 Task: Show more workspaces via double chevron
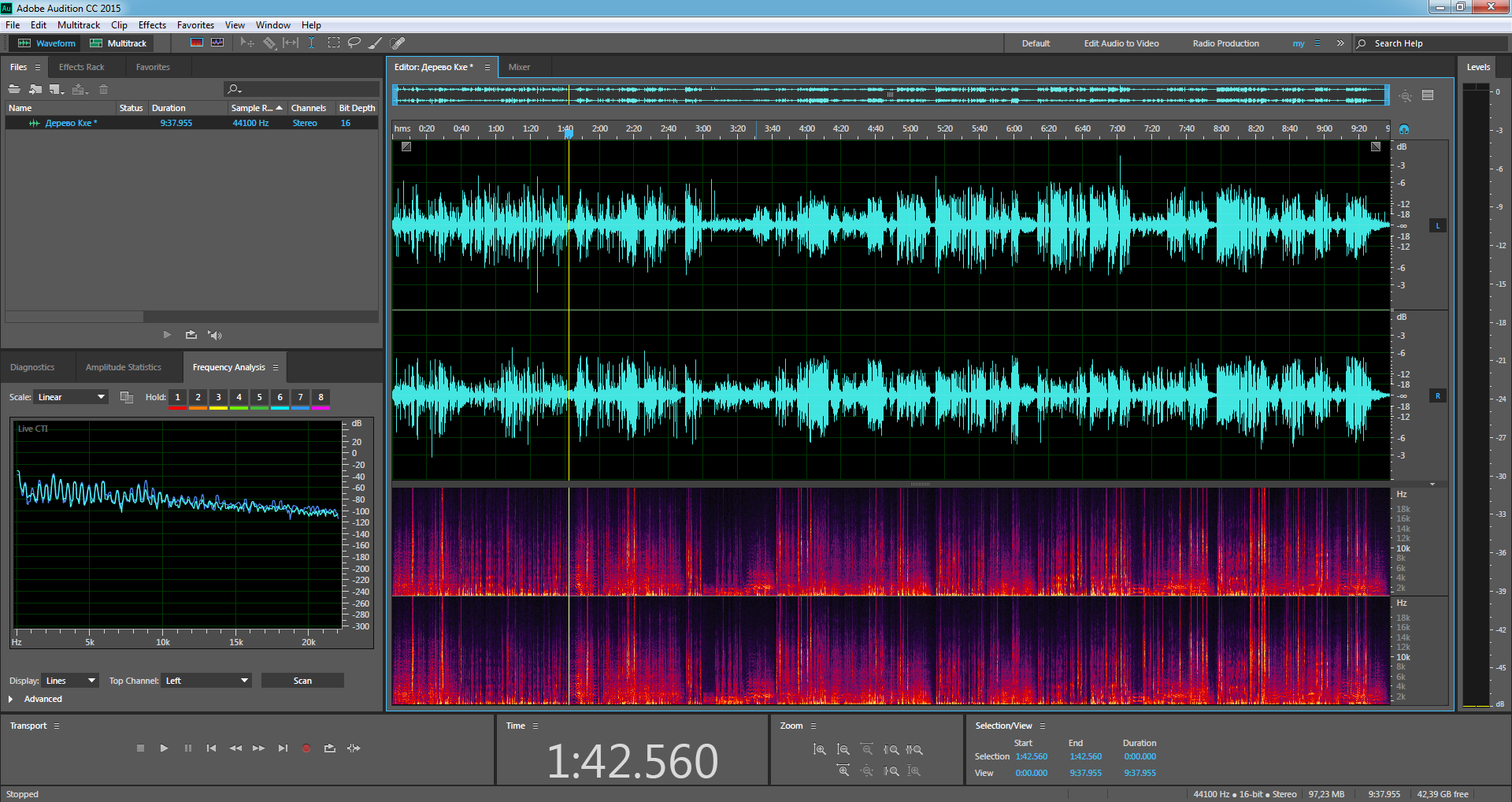1340,43
